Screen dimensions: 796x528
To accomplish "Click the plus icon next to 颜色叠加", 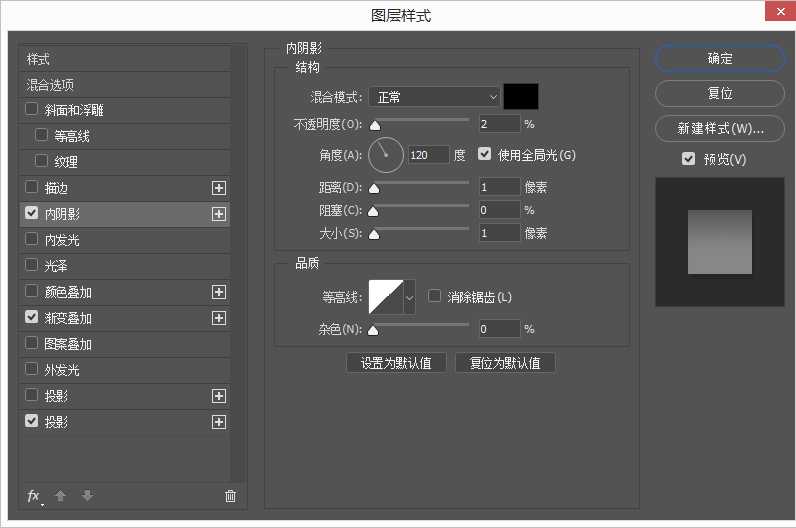I will tap(219, 292).
